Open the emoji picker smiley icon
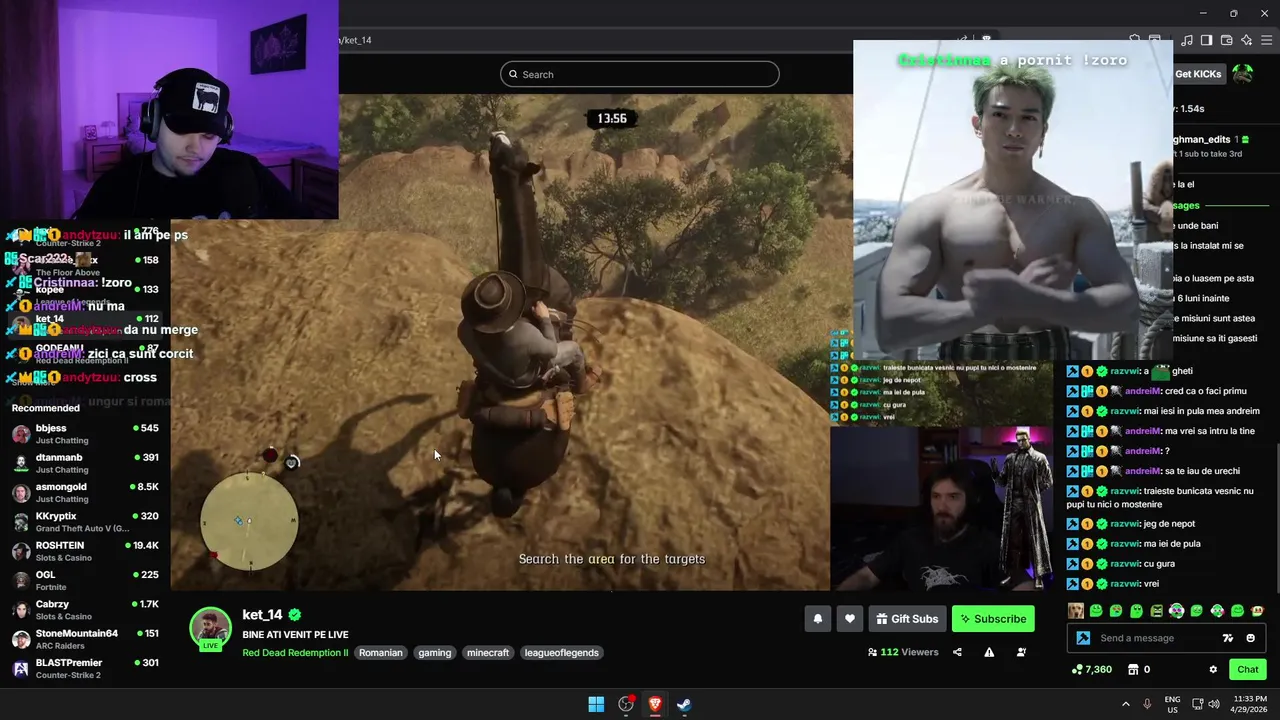The width and height of the screenshot is (1280, 720). tap(1250, 638)
